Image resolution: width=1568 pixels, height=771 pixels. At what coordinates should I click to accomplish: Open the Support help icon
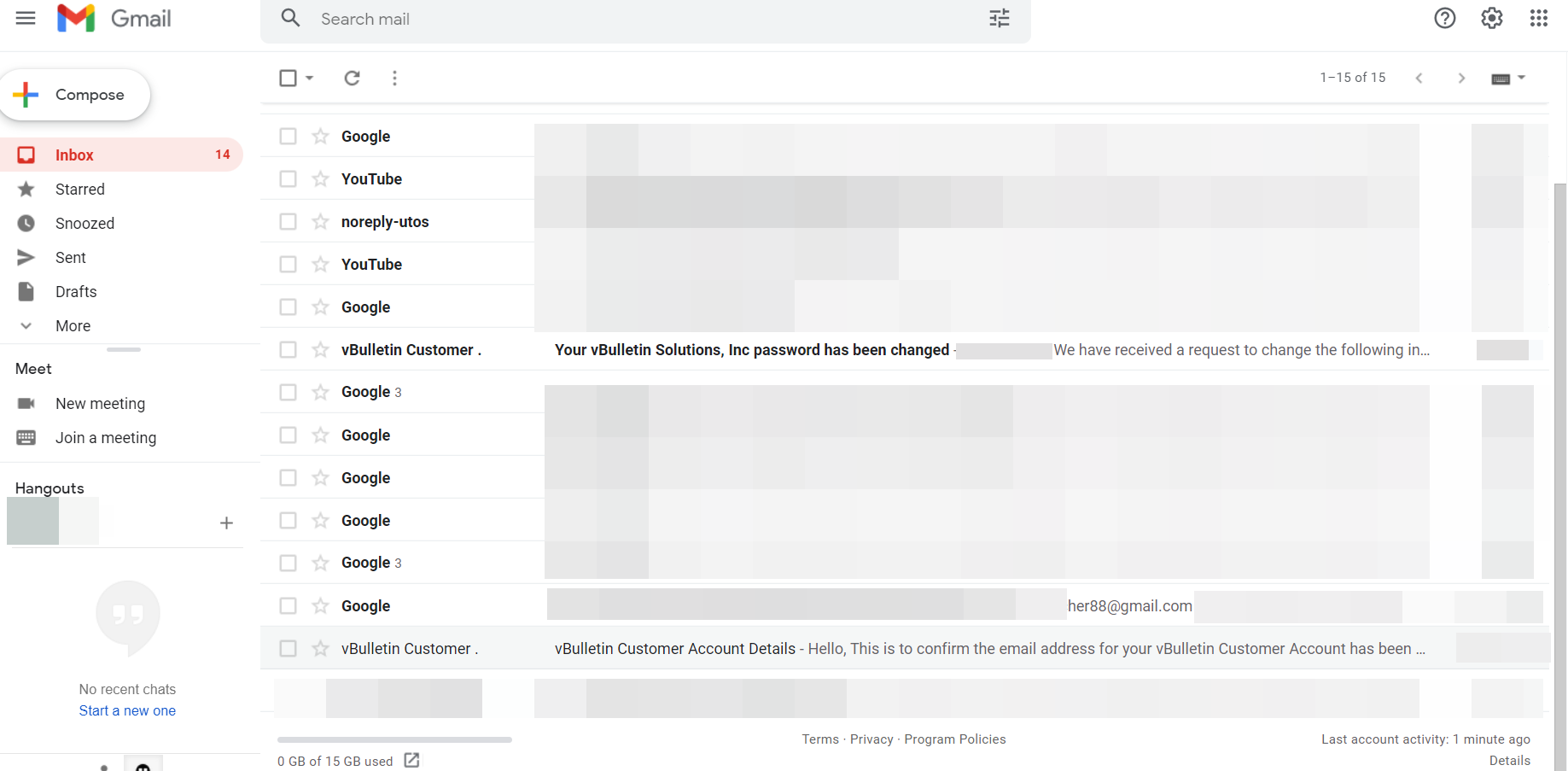pos(1445,18)
